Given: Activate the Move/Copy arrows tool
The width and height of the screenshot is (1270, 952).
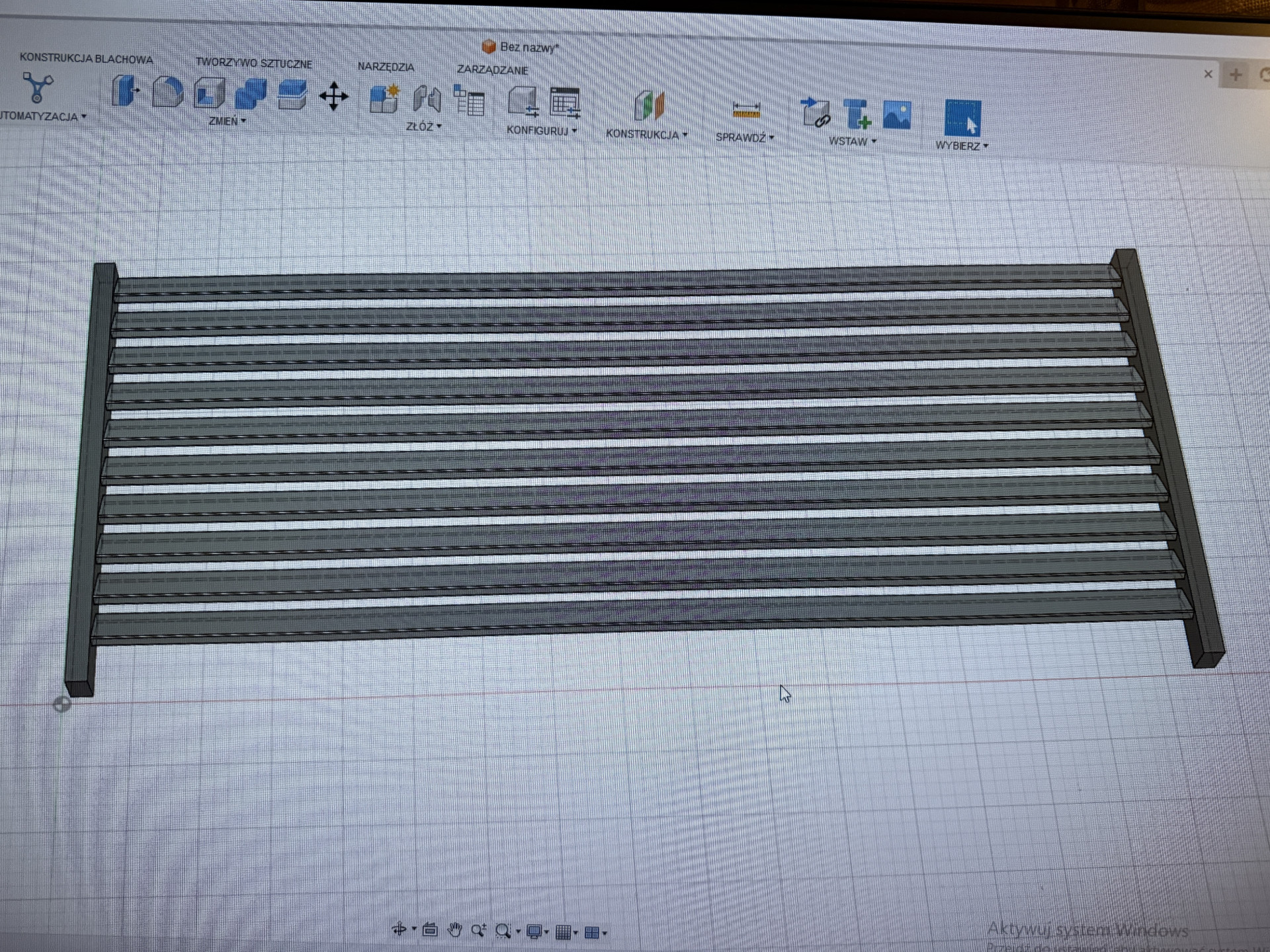Looking at the screenshot, I should [333, 97].
